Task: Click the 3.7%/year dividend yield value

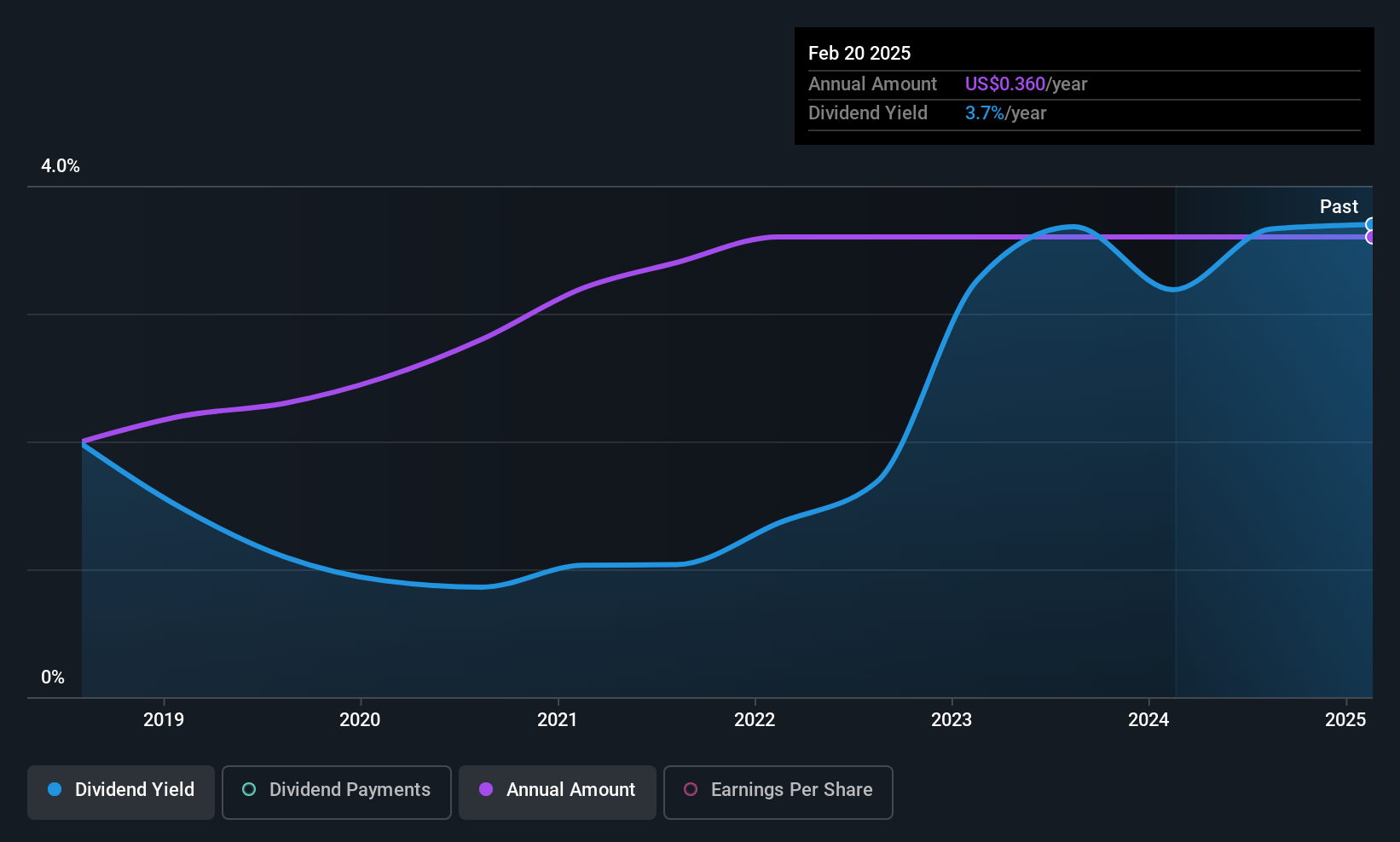Action: [1005, 113]
